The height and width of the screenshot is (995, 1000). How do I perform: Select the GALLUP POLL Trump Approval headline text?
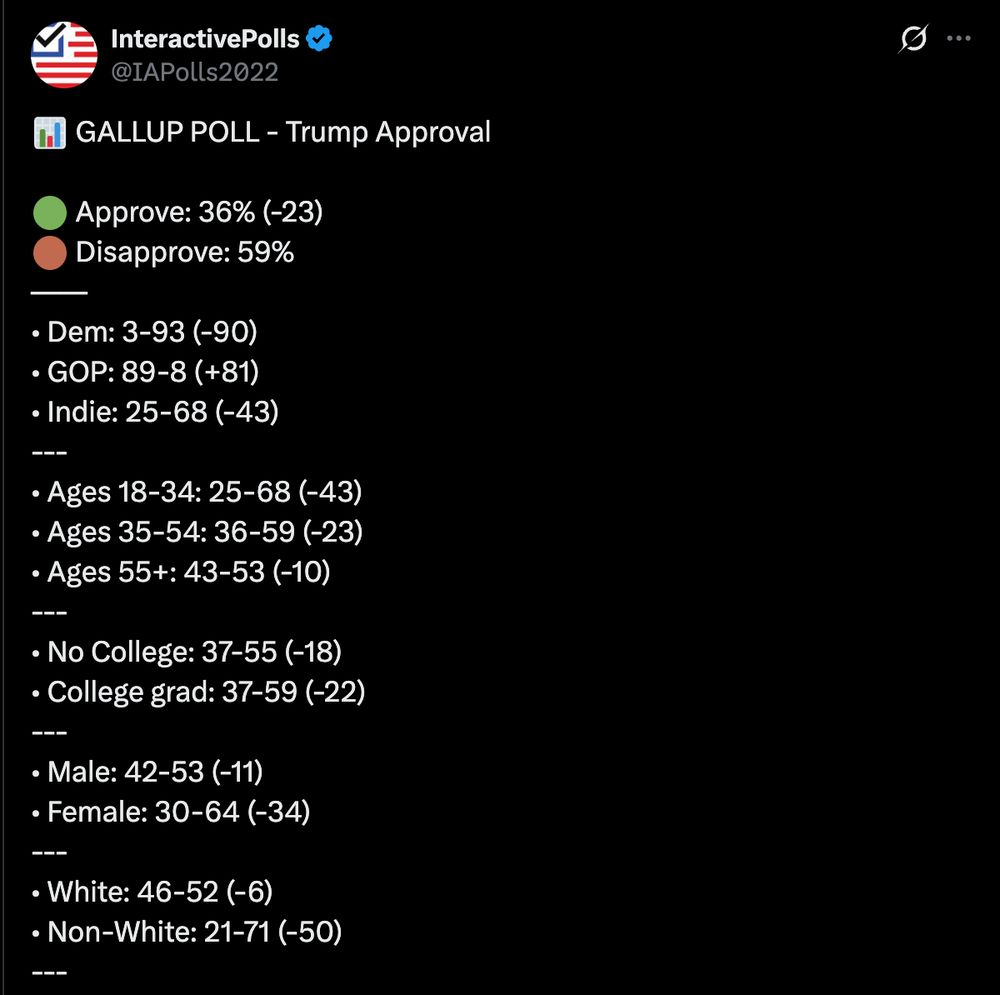(x=285, y=131)
